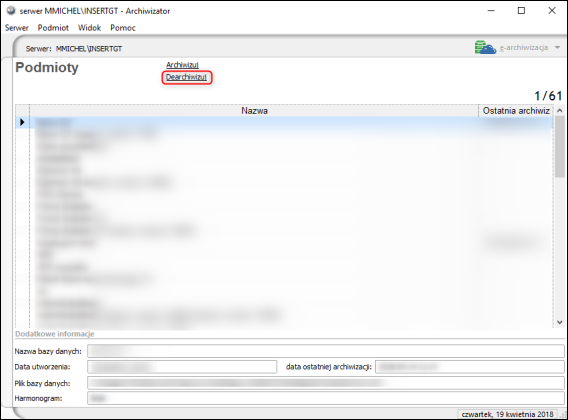
Task: Focus the Harmonogram field
Action: (326, 398)
